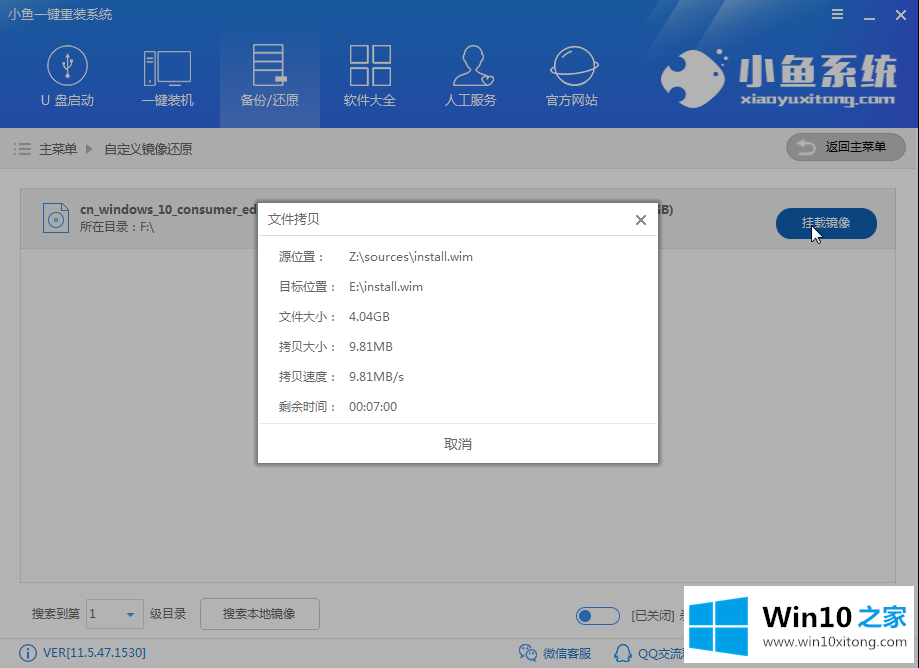The image size is (919, 668).
Task: Open 微信客服 WeChat support
Action: pos(555,653)
